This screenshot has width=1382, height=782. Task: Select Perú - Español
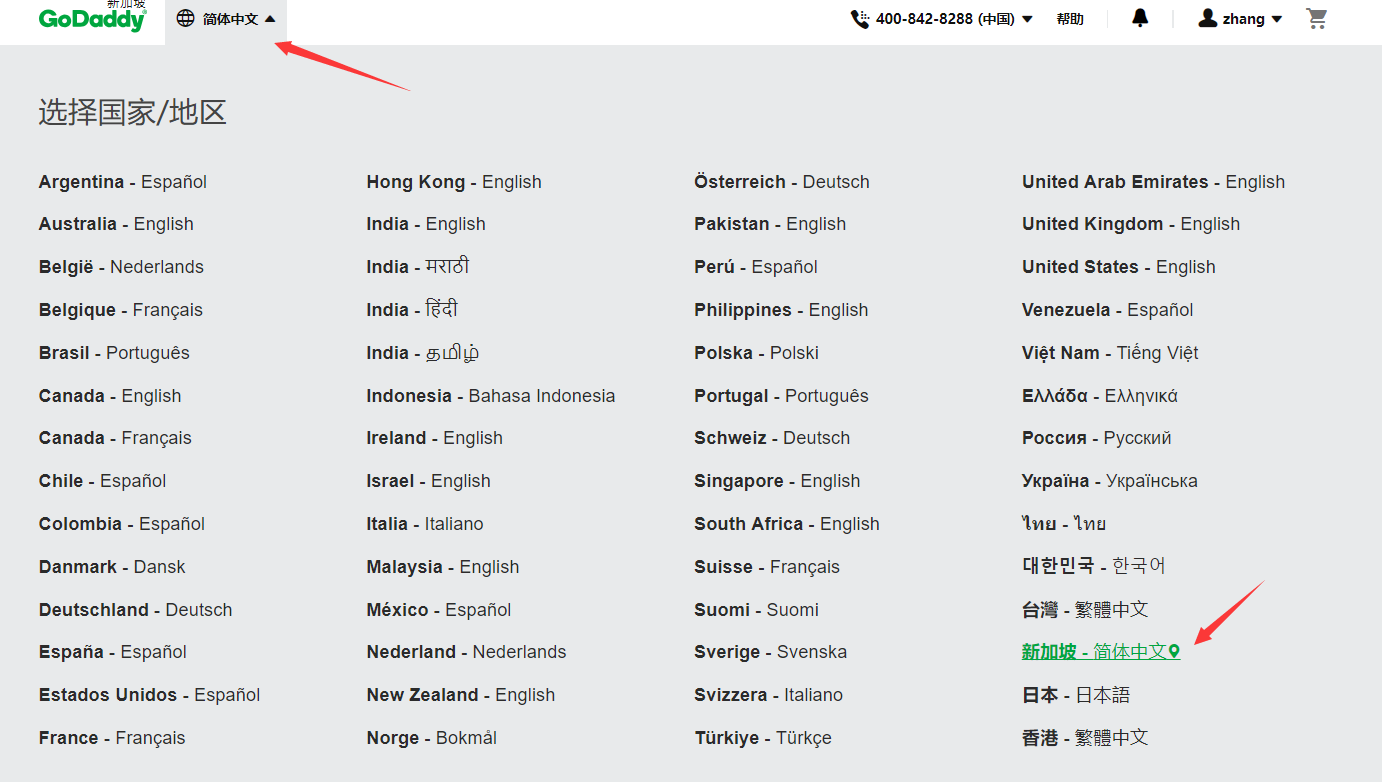(756, 267)
